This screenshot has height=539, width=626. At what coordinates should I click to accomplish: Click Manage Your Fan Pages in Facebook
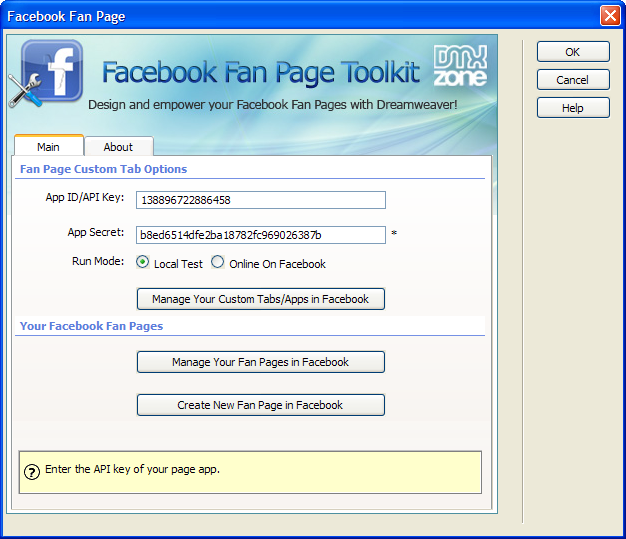(261, 362)
